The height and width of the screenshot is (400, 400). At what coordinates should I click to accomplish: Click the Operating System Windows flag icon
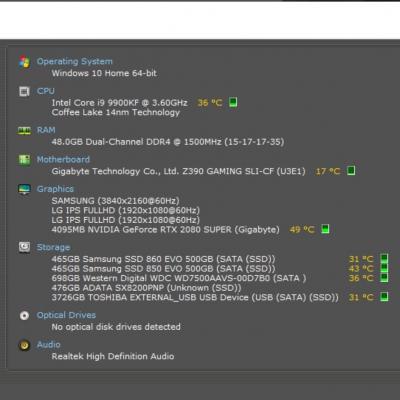(24, 62)
